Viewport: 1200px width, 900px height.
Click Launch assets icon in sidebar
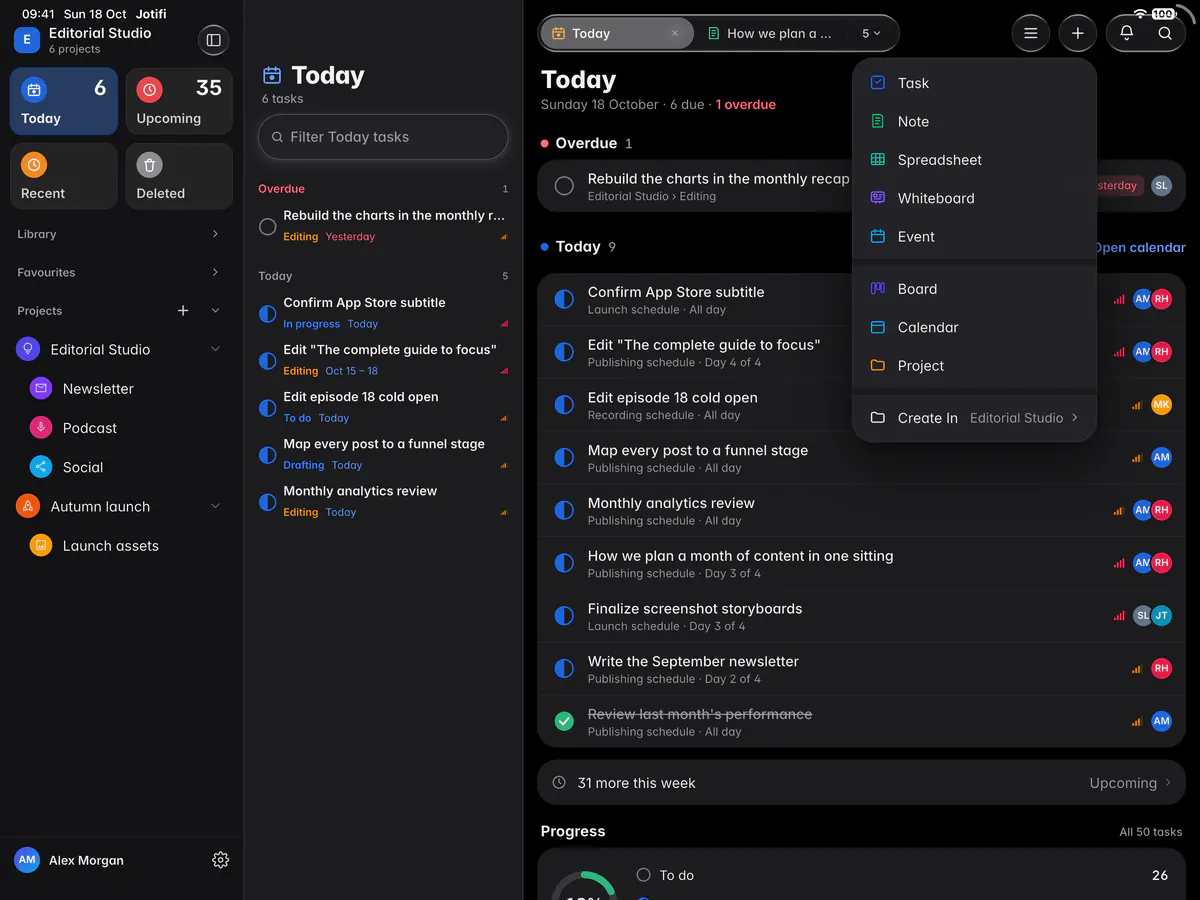click(x=41, y=545)
